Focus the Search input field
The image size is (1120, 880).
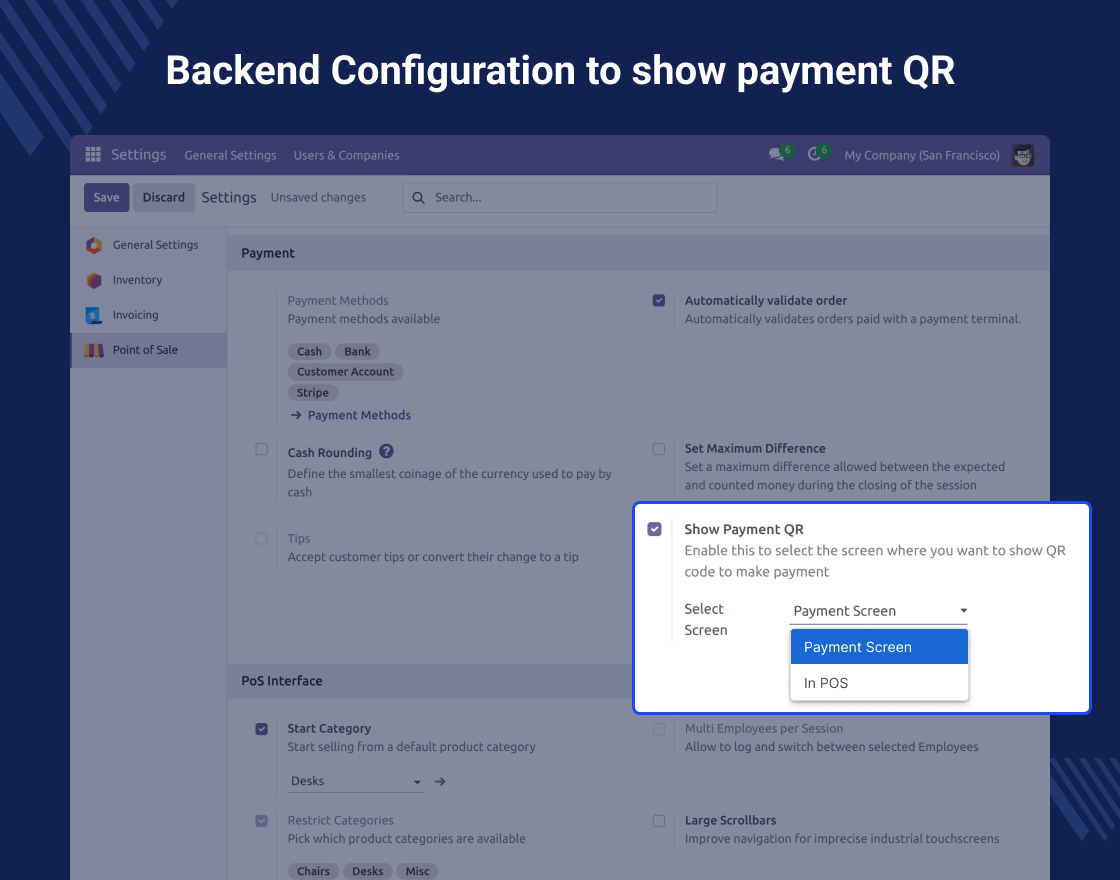click(560, 198)
